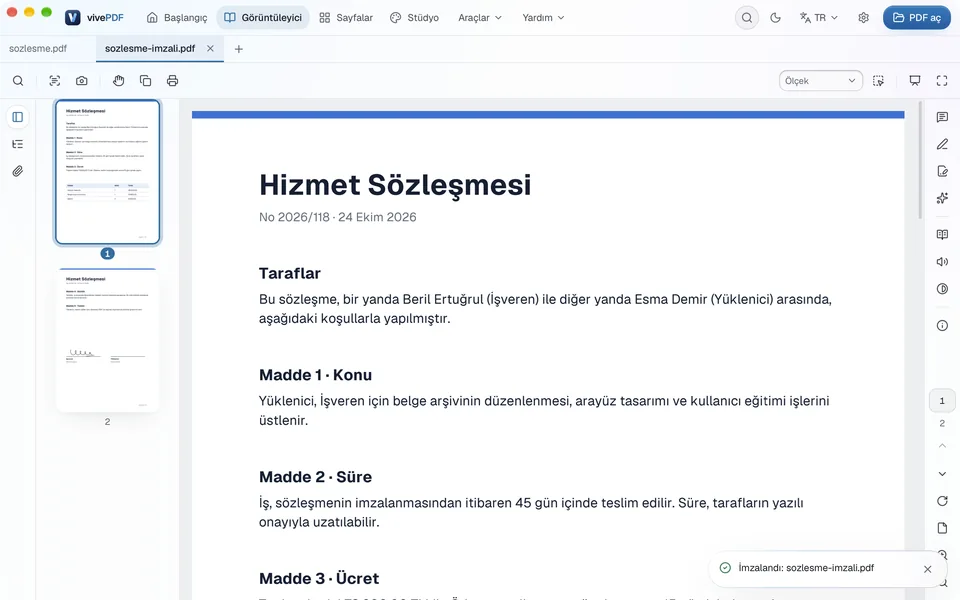Go to Başlangıç home tab

[177, 18]
